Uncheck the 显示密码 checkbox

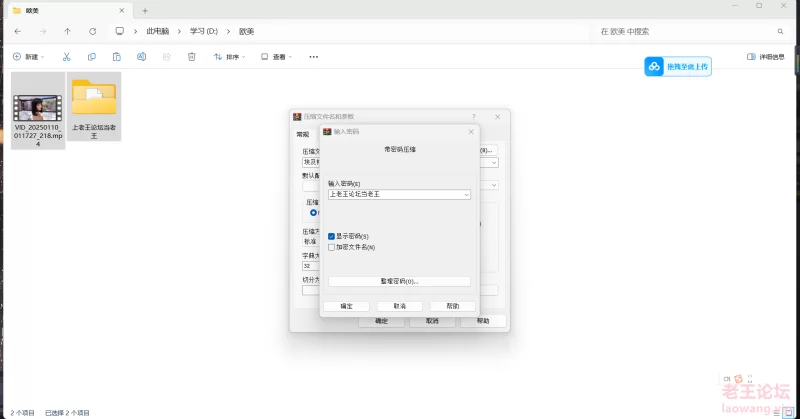tap(331, 236)
